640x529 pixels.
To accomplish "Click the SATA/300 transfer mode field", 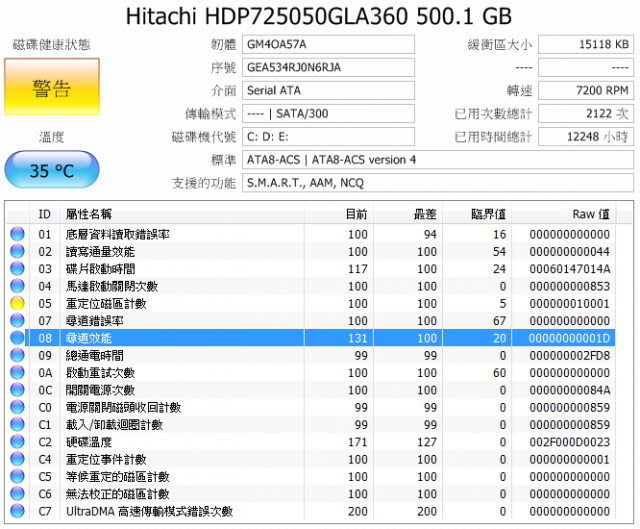I will pyautogui.click(x=328, y=113).
